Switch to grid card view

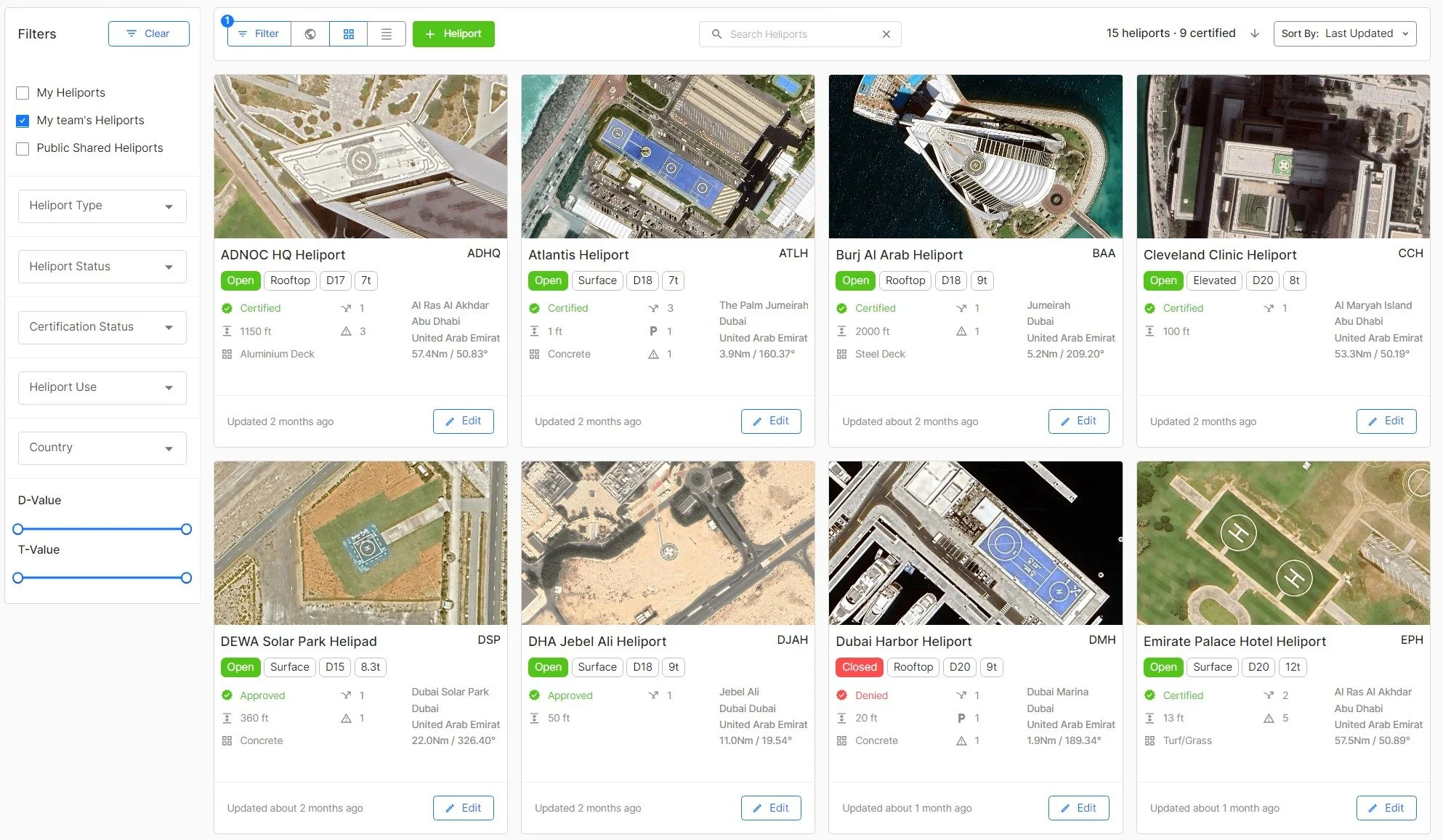[349, 34]
